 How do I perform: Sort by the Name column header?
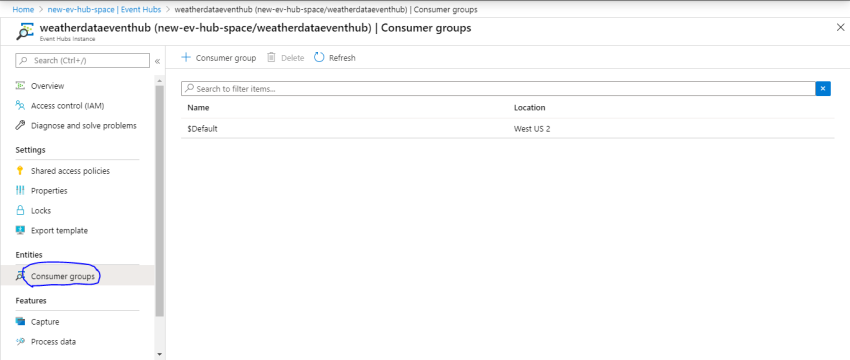[x=198, y=107]
